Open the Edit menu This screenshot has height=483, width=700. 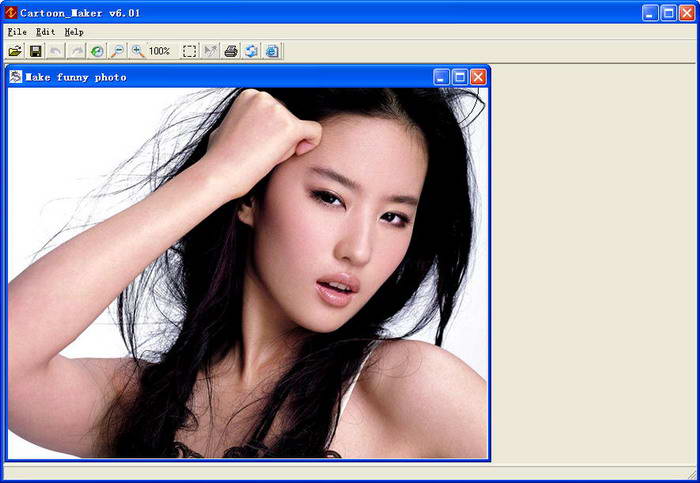(x=46, y=32)
